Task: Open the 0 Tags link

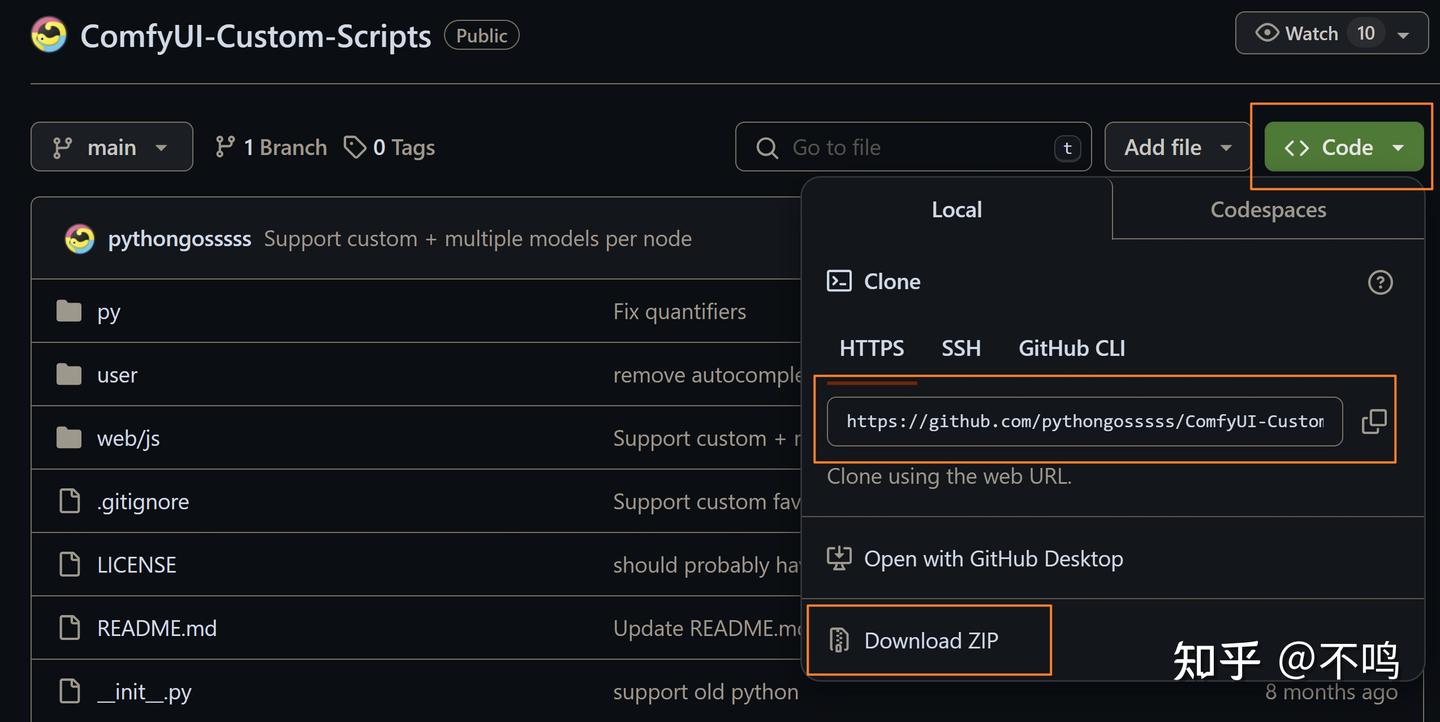Action: pos(389,147)
